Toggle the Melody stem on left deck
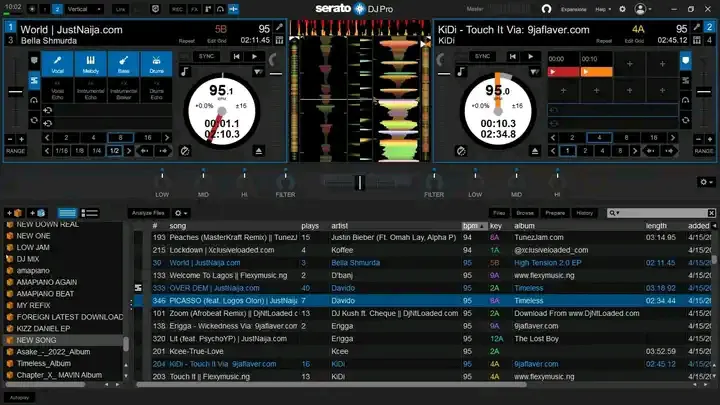Screen dimensions: 720x405 [90, 64]
